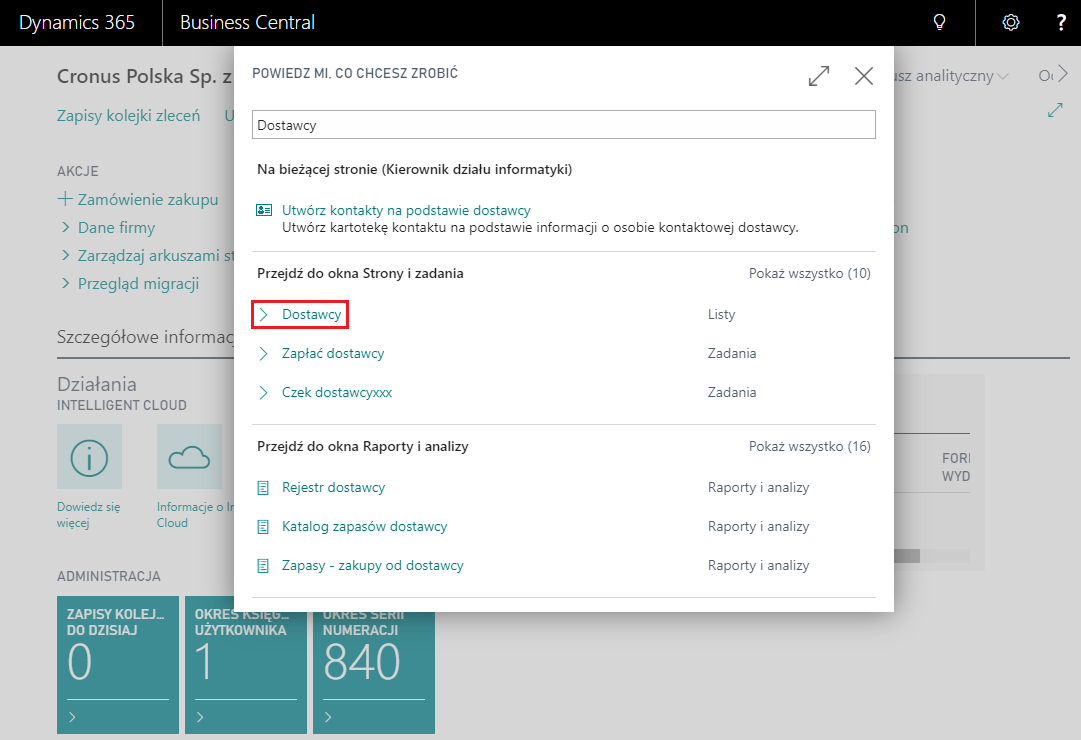Open 'Utwórz kontakty na podstawie dostawcy' action

406,210
